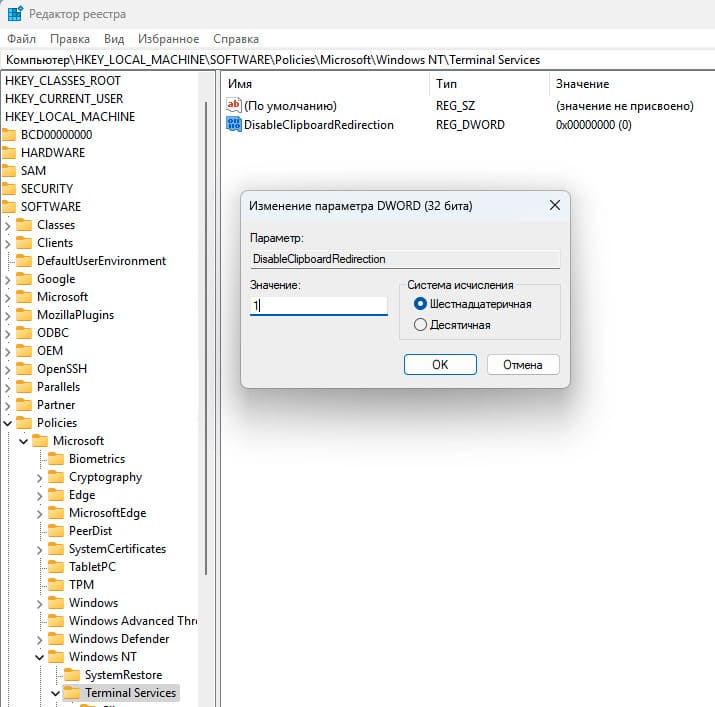Click the Registry Editor app icon in title bar
This screenshot has height=707, width=715.
[14, 14]
